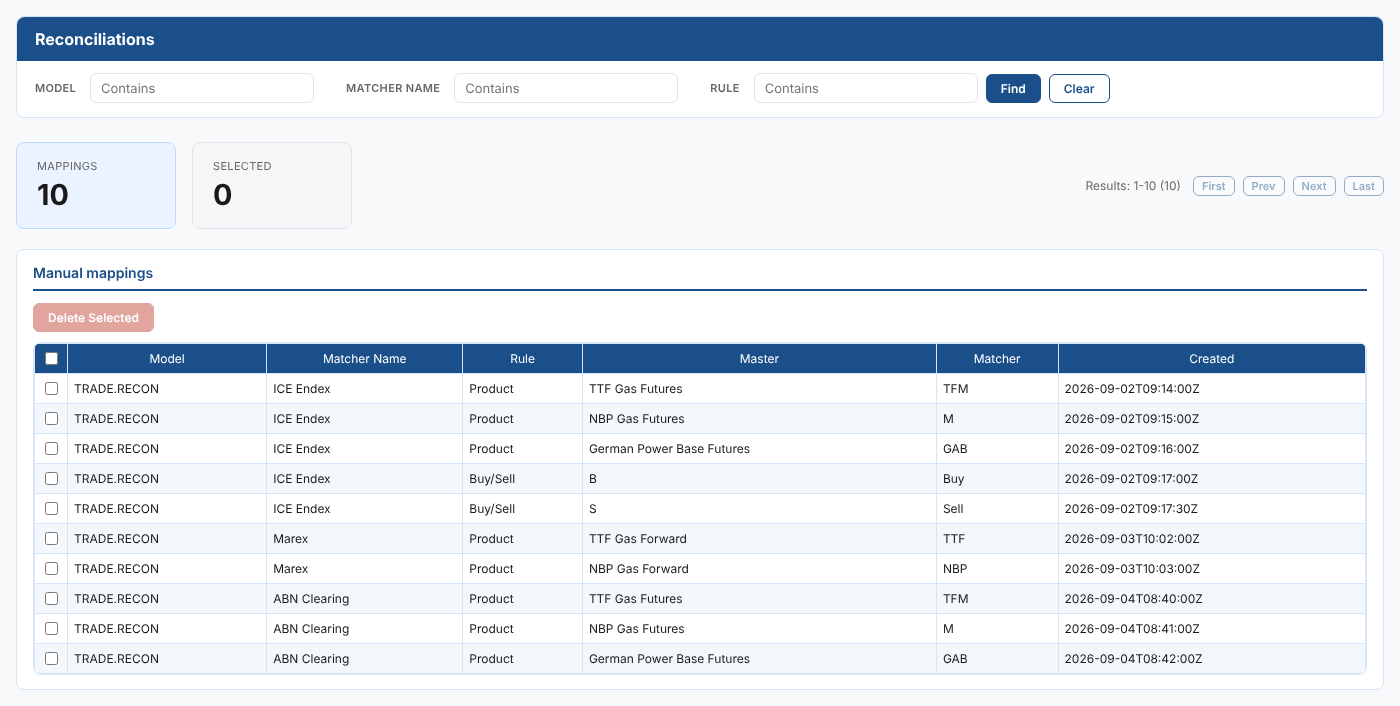Clear the search filters

click(x=1079, y=88)
